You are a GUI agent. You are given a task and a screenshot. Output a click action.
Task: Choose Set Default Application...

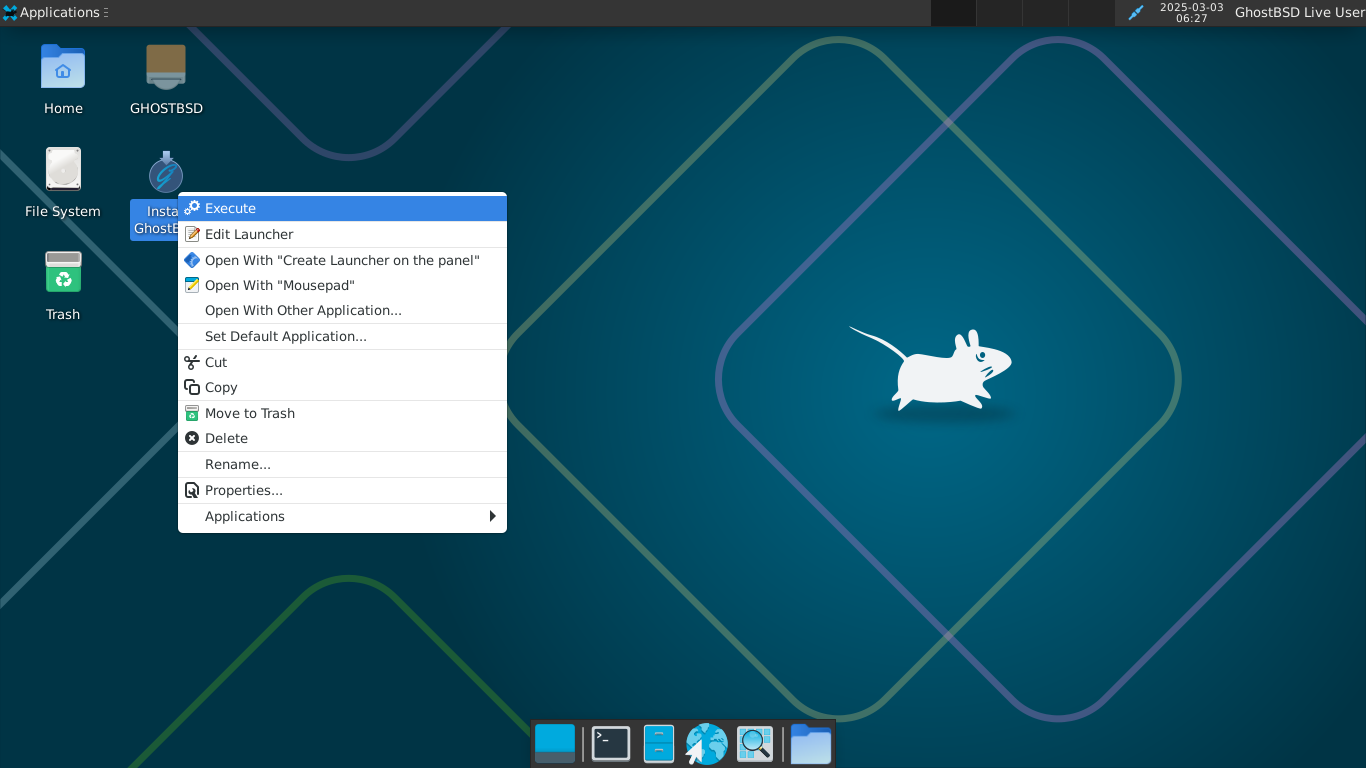342,336
